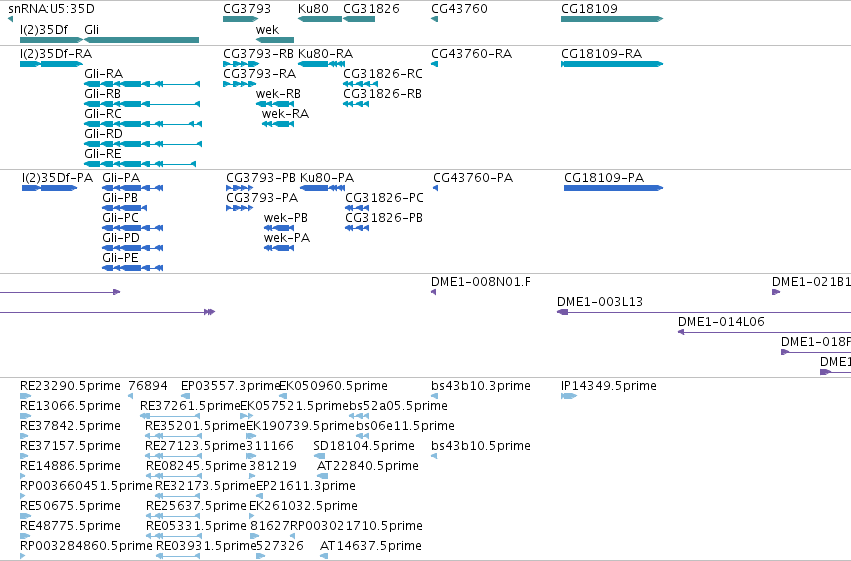Open the Gli-PB protein feature
Image resolution: width=851 pixels, height=561 pixels.
124,208
